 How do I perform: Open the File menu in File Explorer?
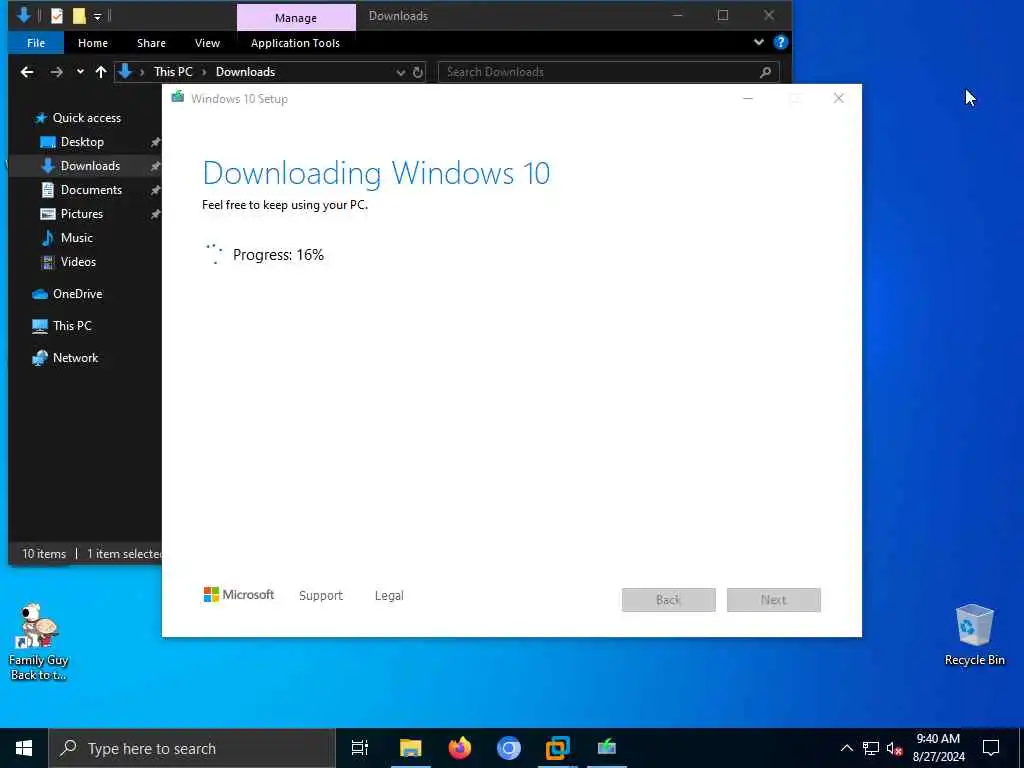pos(36,43)
